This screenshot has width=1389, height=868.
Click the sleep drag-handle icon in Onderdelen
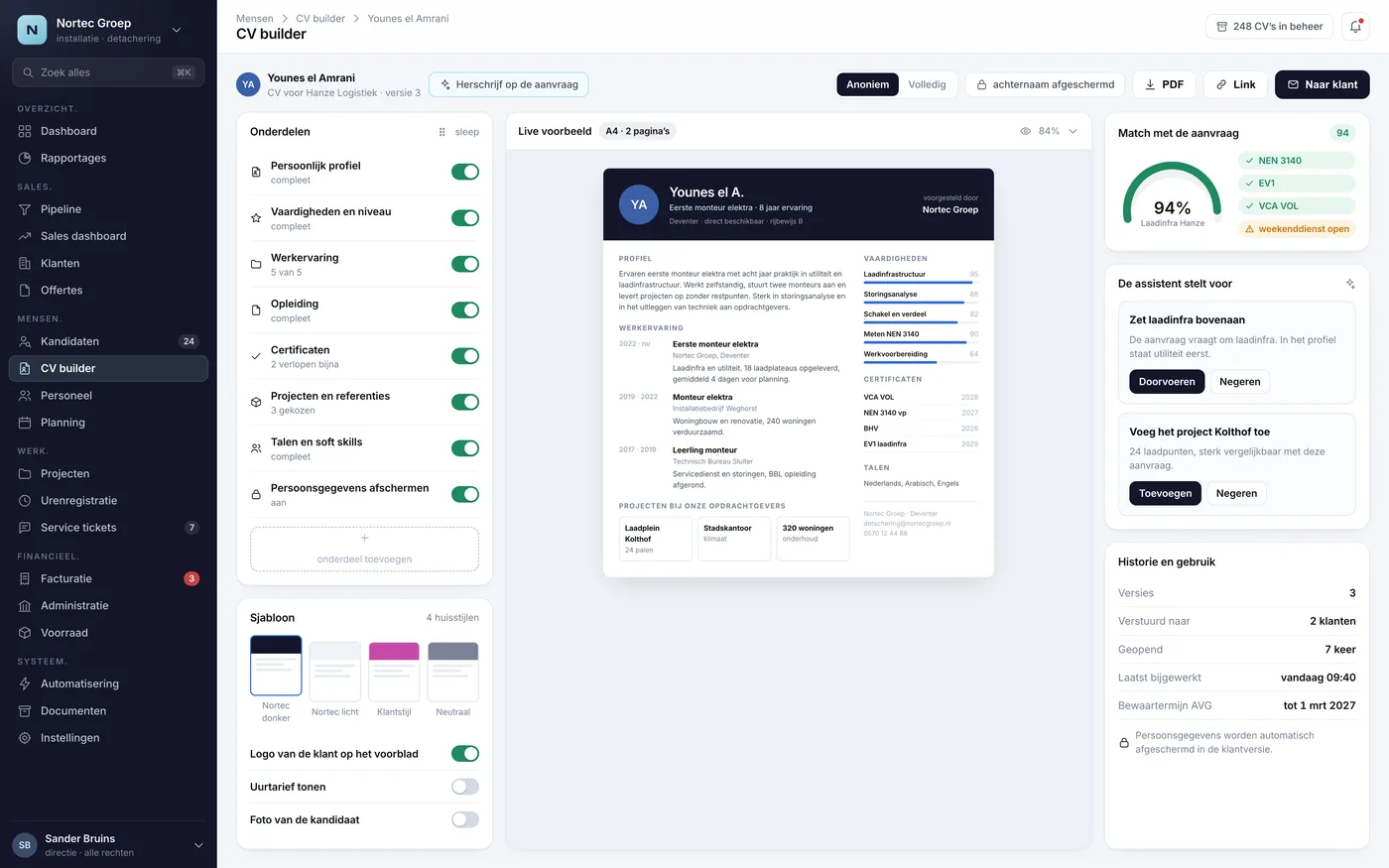(442, 132)
